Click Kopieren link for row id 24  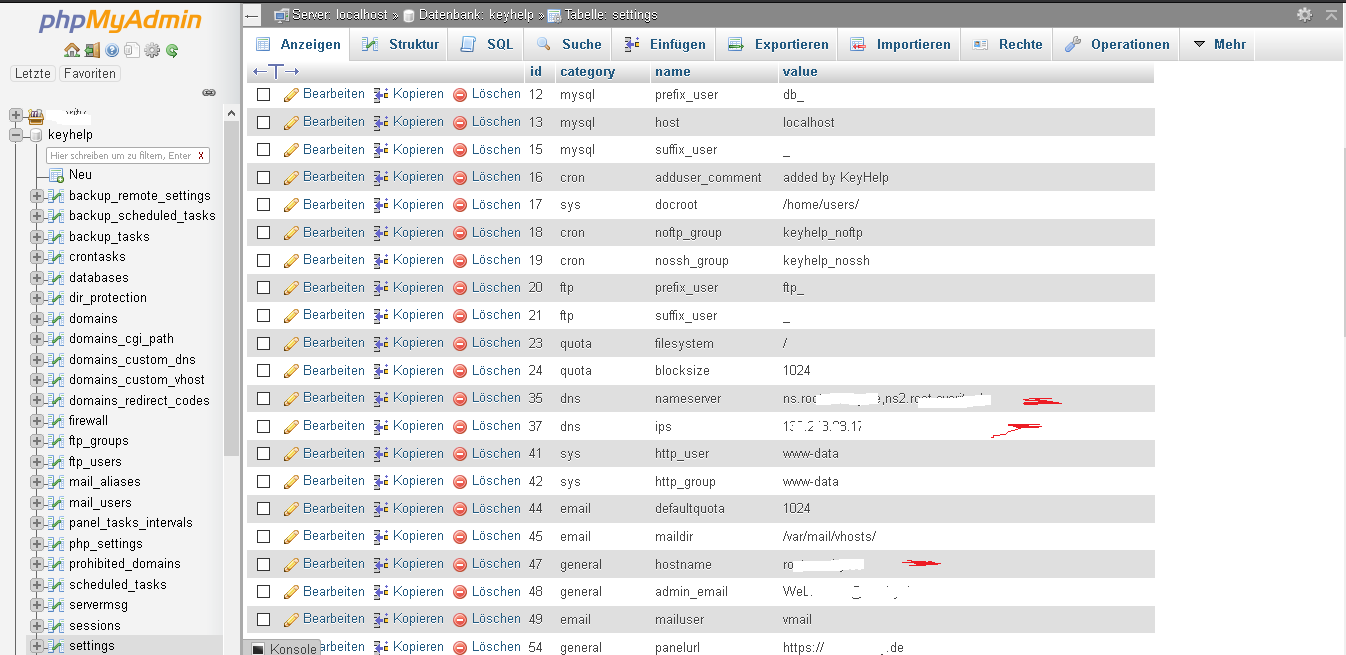tap(417, 370)
